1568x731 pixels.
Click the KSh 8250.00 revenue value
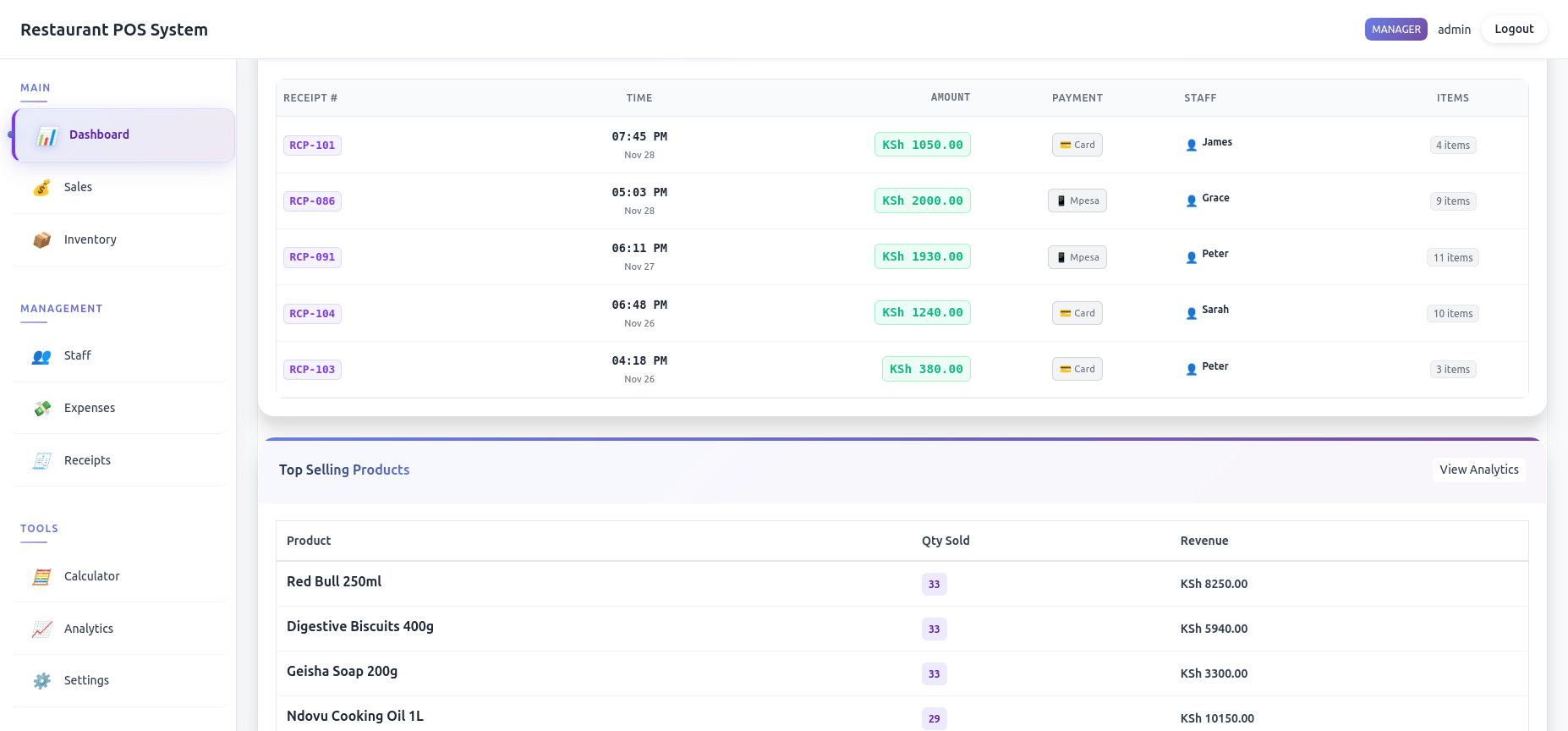(1214, 584)
